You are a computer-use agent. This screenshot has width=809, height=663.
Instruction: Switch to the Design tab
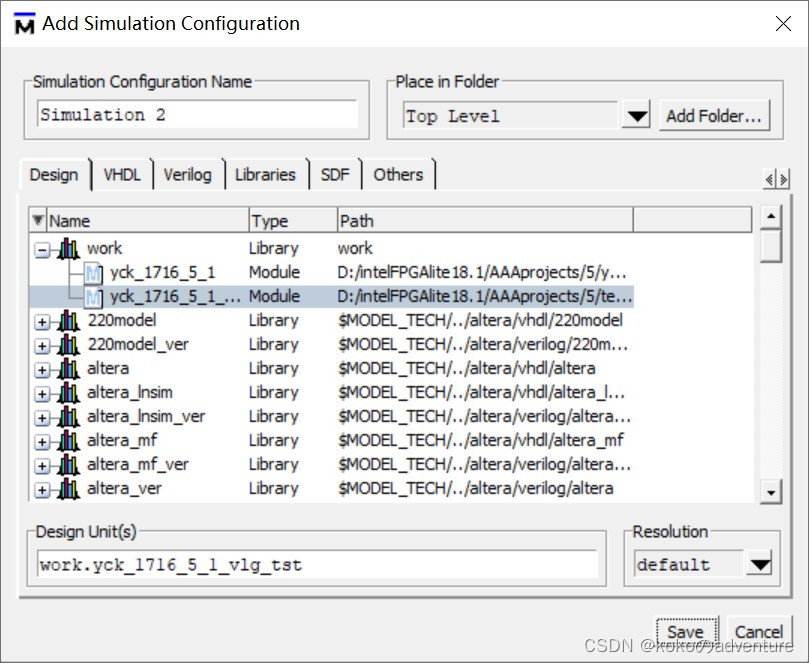(54, 175)
